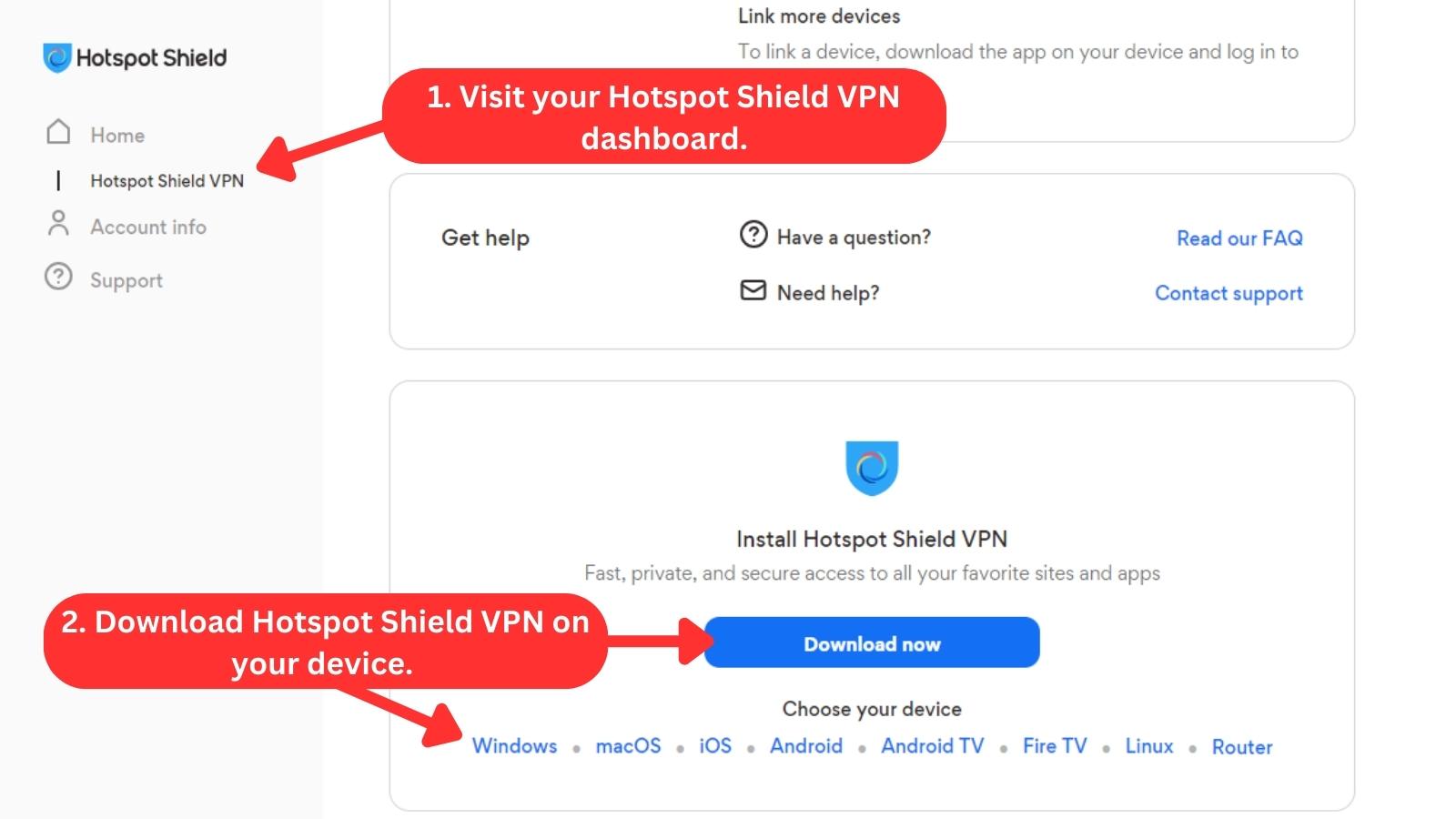Click the Hotspot Shield logo icon in sidebar
This screenshot has width=1456, height=819.
[x=56, y=58]
